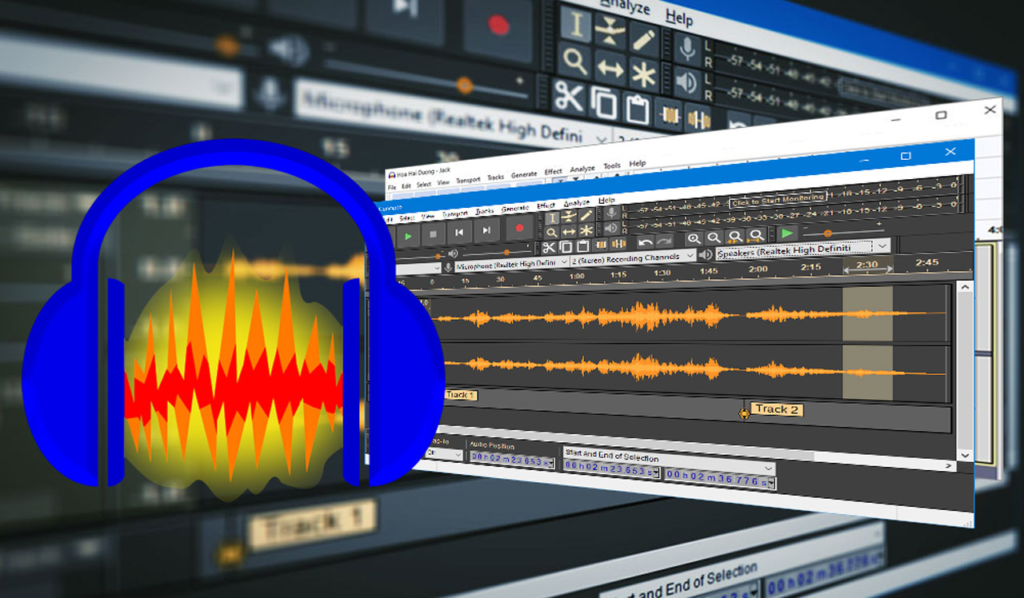Click Silence audio selection in the front window
The height and width of the screenshot is (598, 1024).
click(x=618, y=244)
